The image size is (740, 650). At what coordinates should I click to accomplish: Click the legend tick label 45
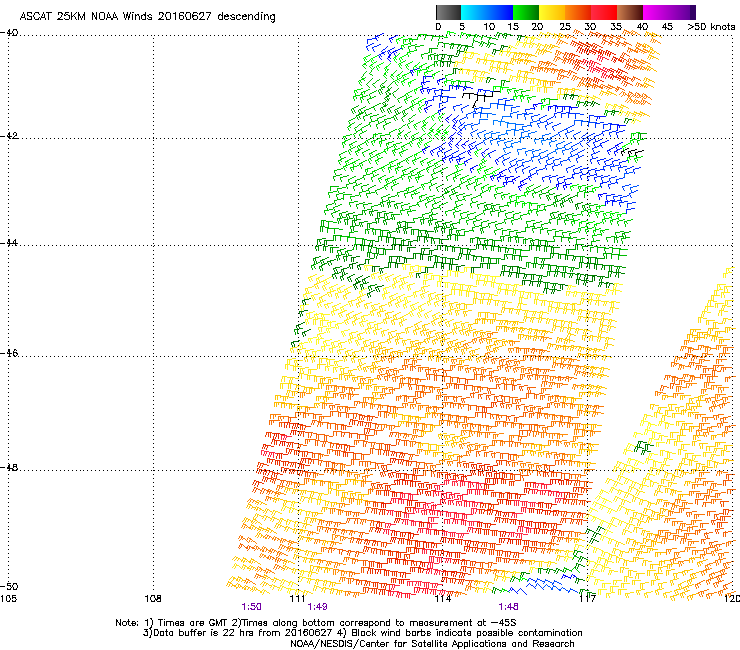point(667,27)
